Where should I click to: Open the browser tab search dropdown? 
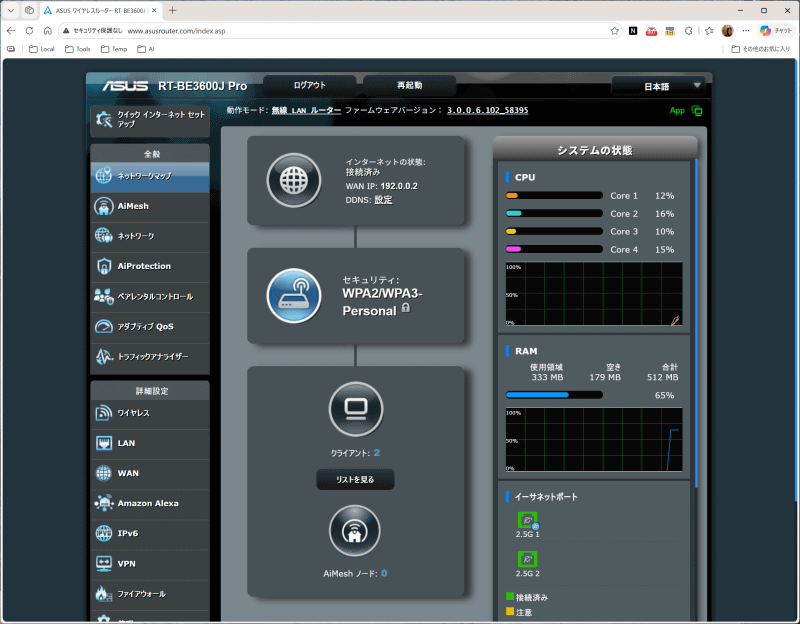(11, 10)
